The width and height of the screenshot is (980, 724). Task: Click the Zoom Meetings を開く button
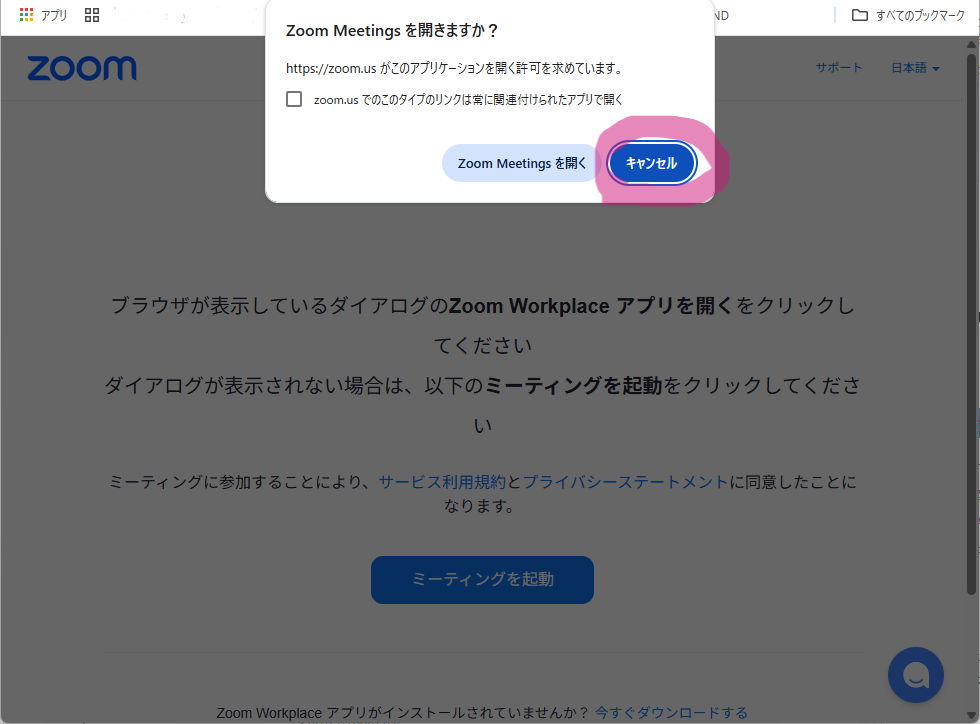521,163
